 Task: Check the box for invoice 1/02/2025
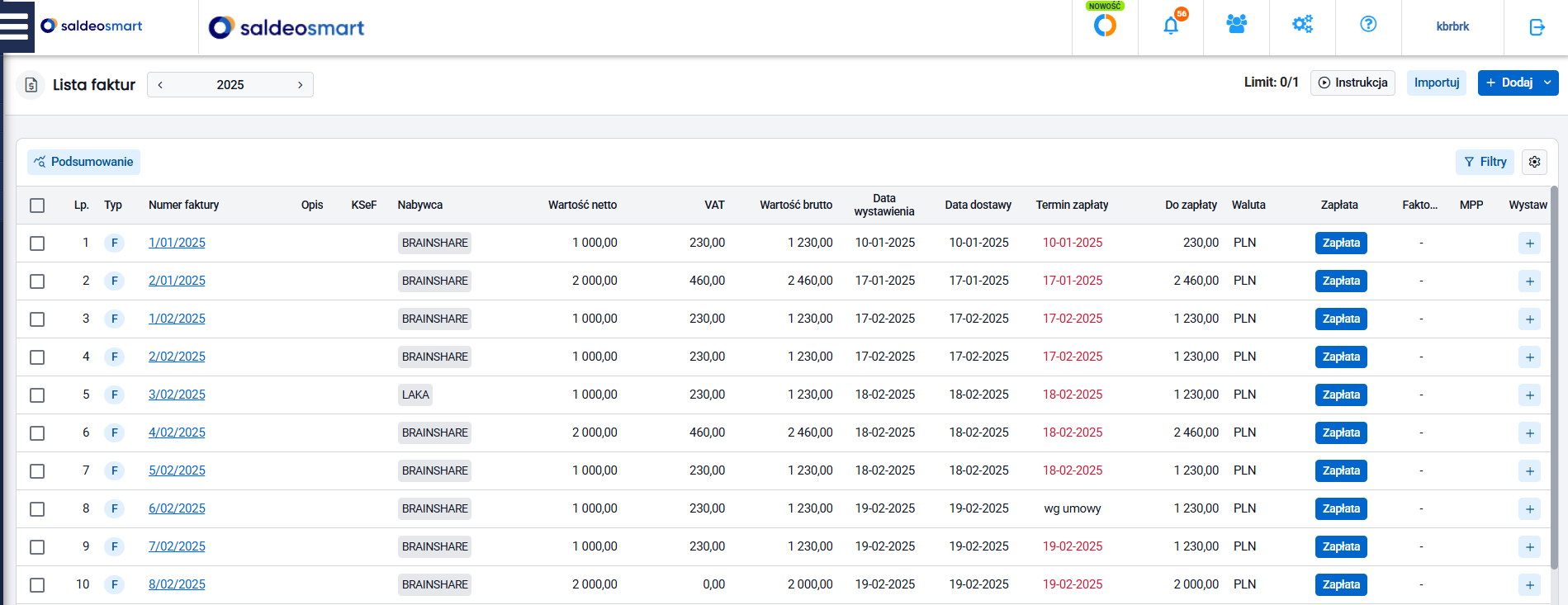click(x=37, y=319)
